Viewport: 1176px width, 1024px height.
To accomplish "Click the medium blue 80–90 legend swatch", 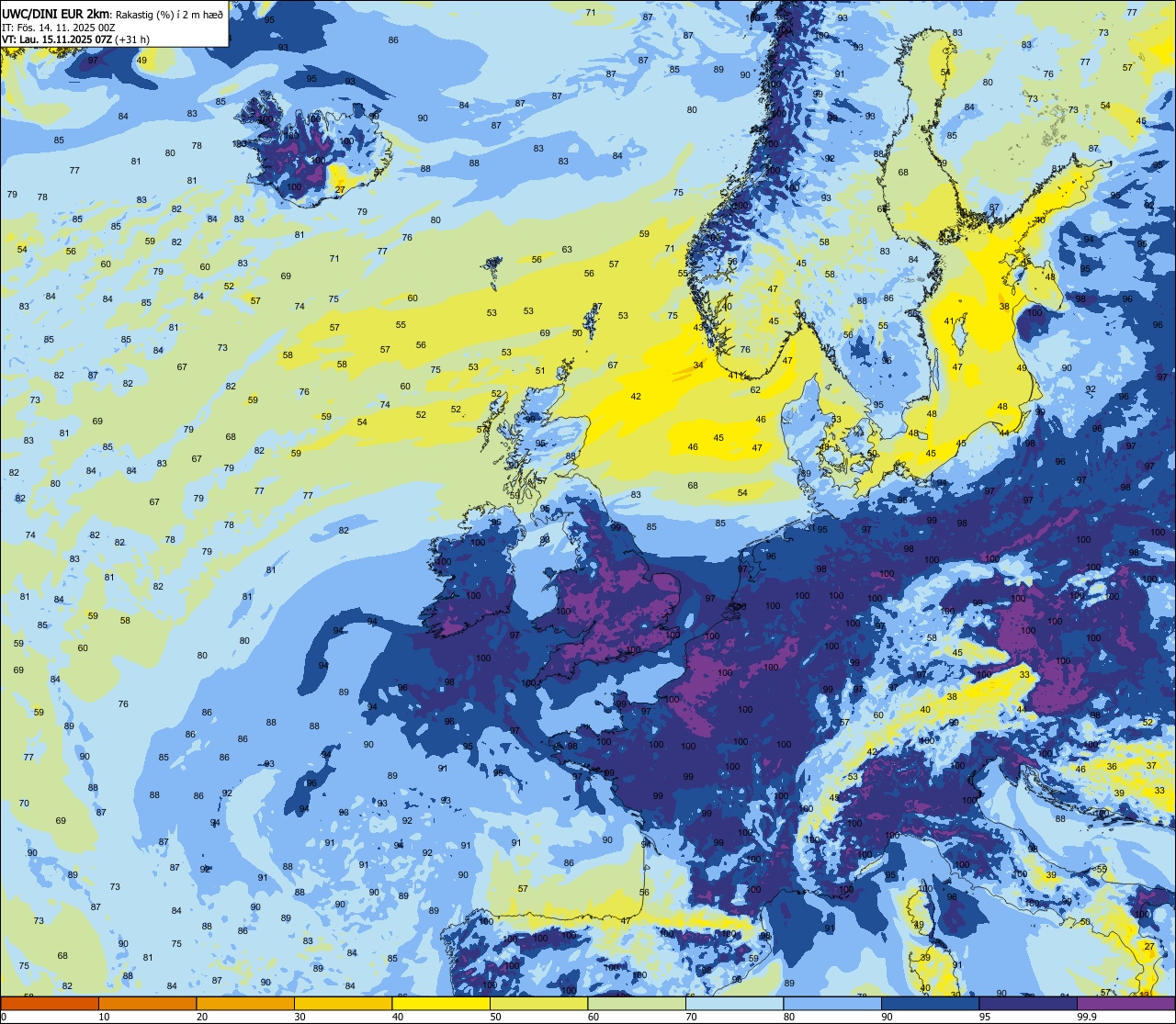I will point(832,1004).
